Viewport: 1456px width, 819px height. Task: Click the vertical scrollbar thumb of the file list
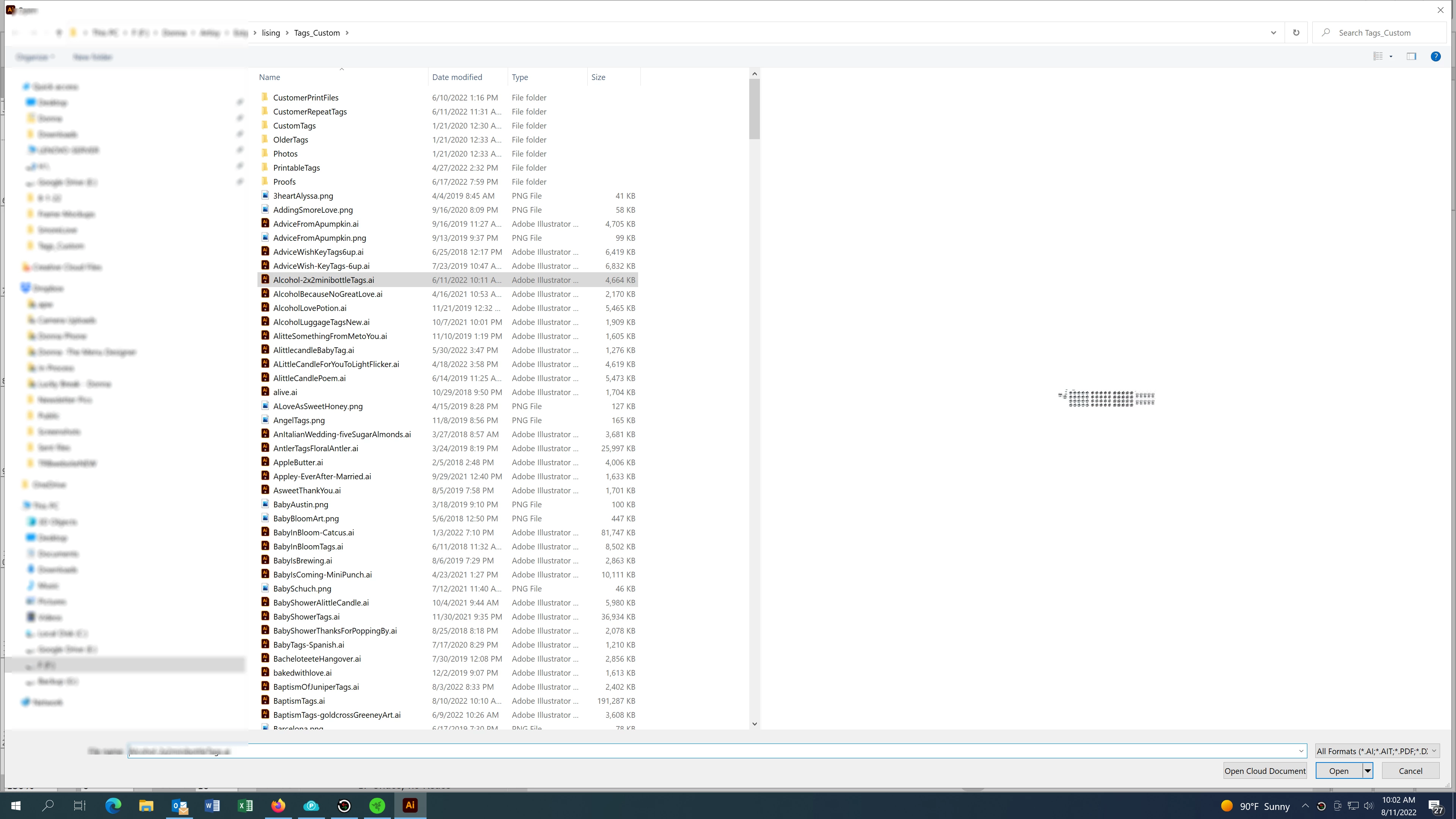755,109
